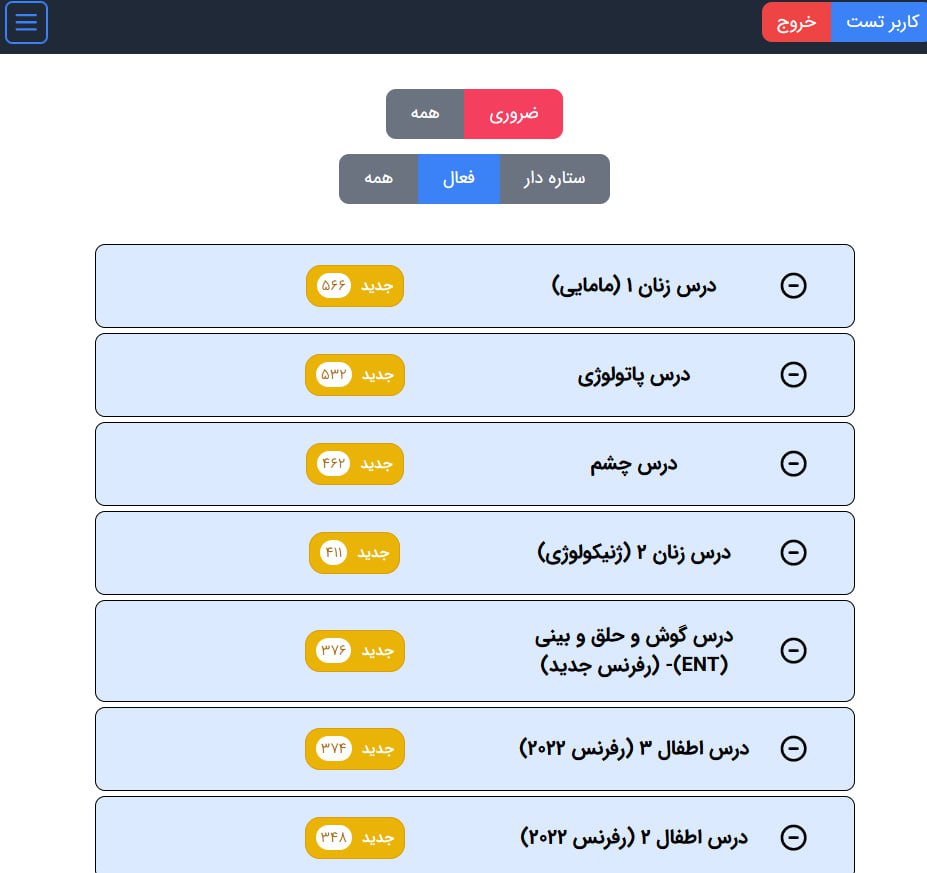Click the minus icon beside درس زنان ۱ (مامایی)
The image size is (927, 873).
coord(793,286)
